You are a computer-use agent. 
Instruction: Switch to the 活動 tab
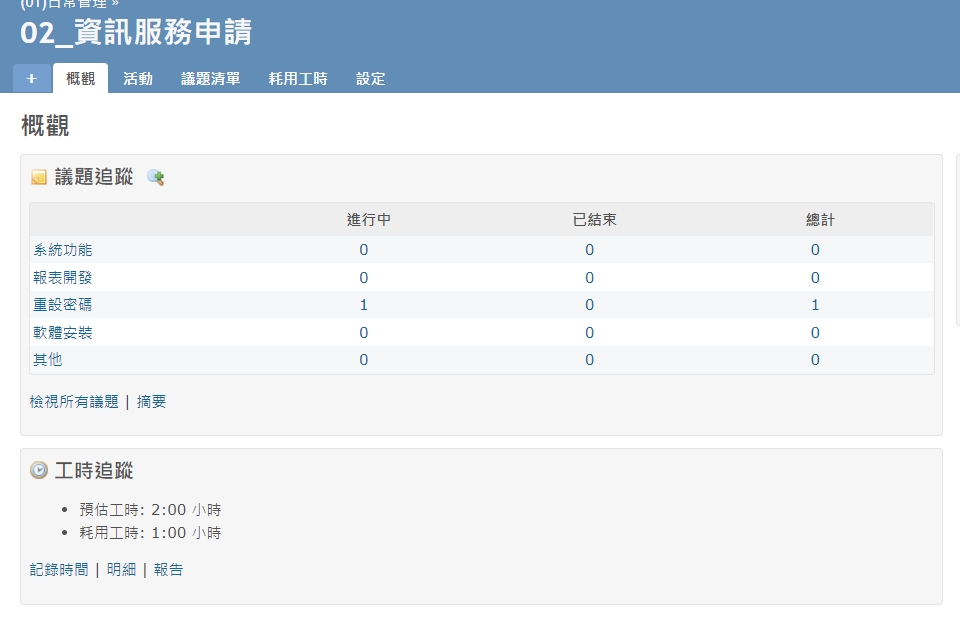coord(138,79)
